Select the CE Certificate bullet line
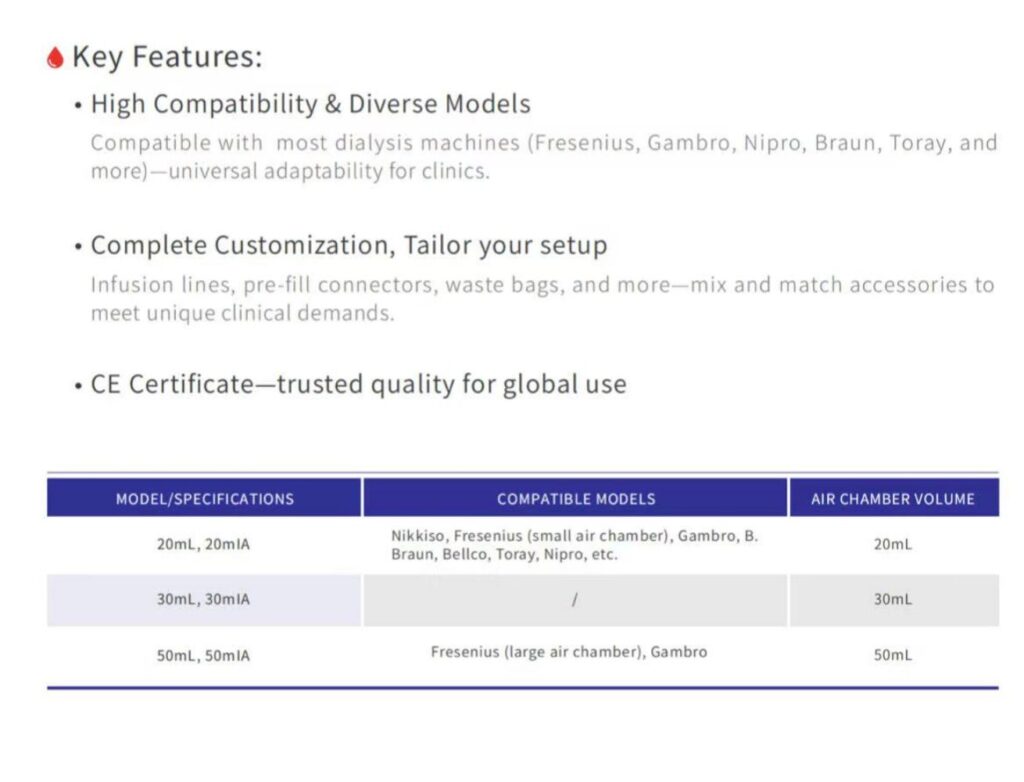 [x=358, y=384]
